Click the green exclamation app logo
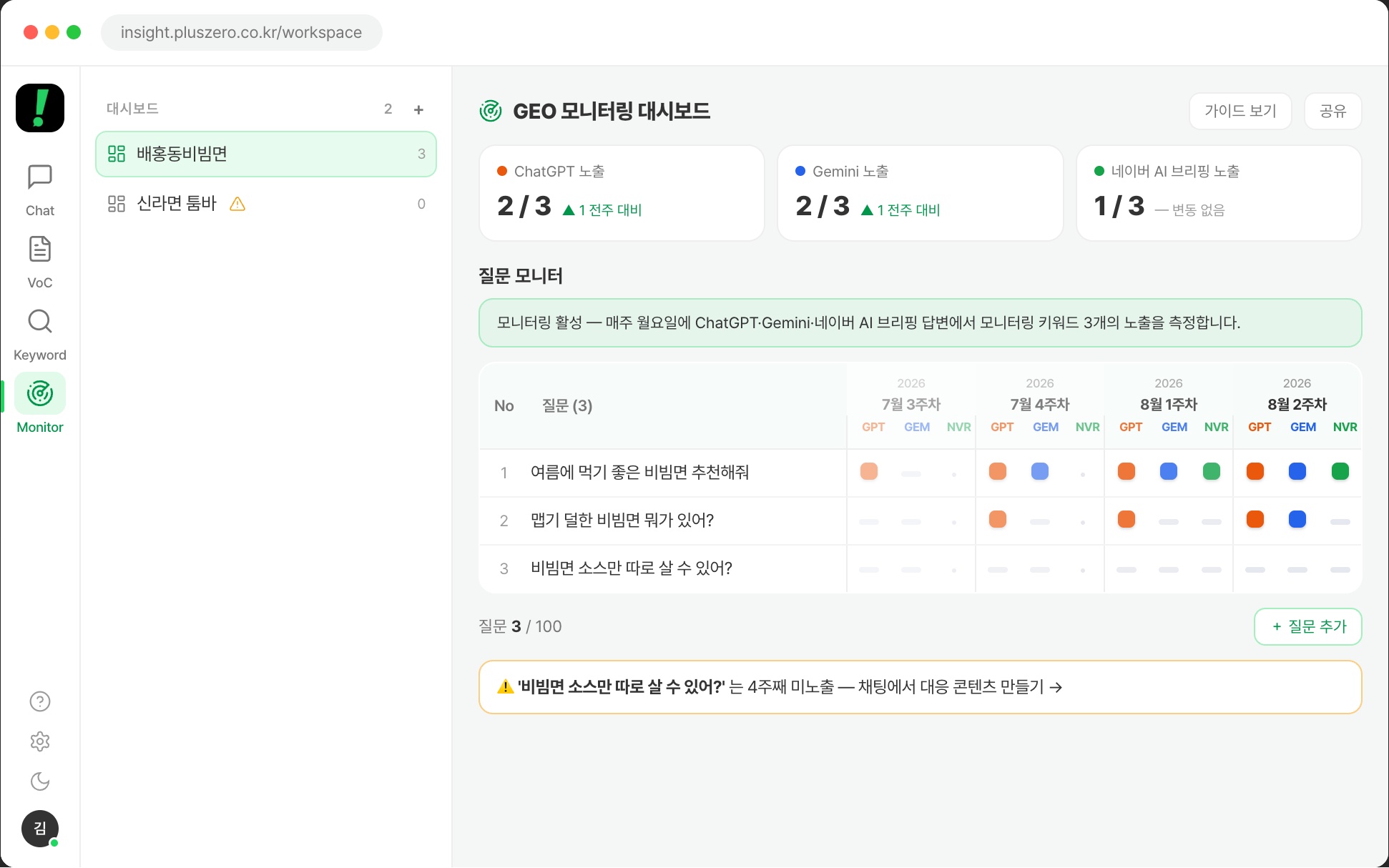1389x868 pixels. pos(40,108)
